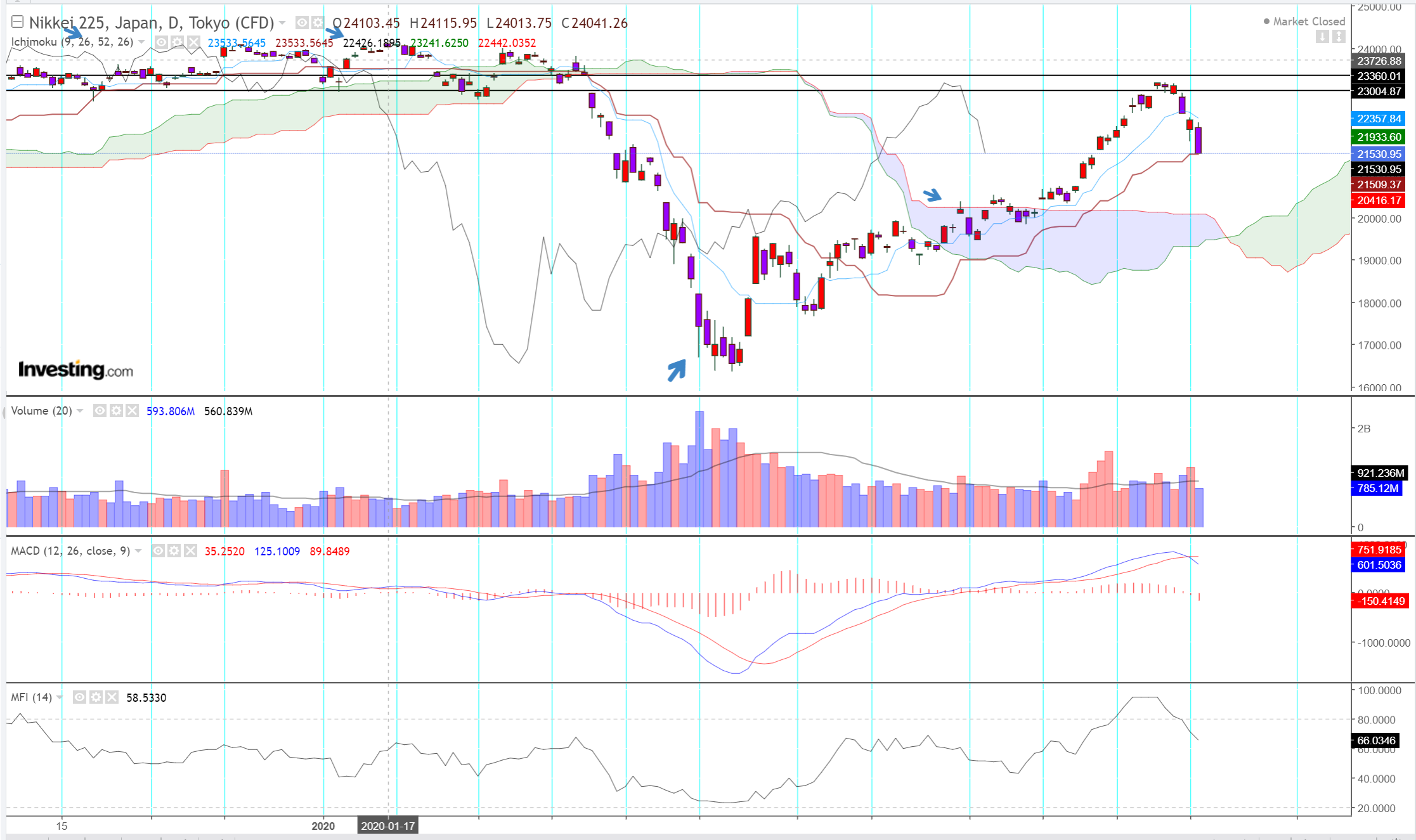1416x840 pixels.
Task: Open the Ichimoku (9, 26, 52, 26) dropdown
Action: click(x=141, y=42)
